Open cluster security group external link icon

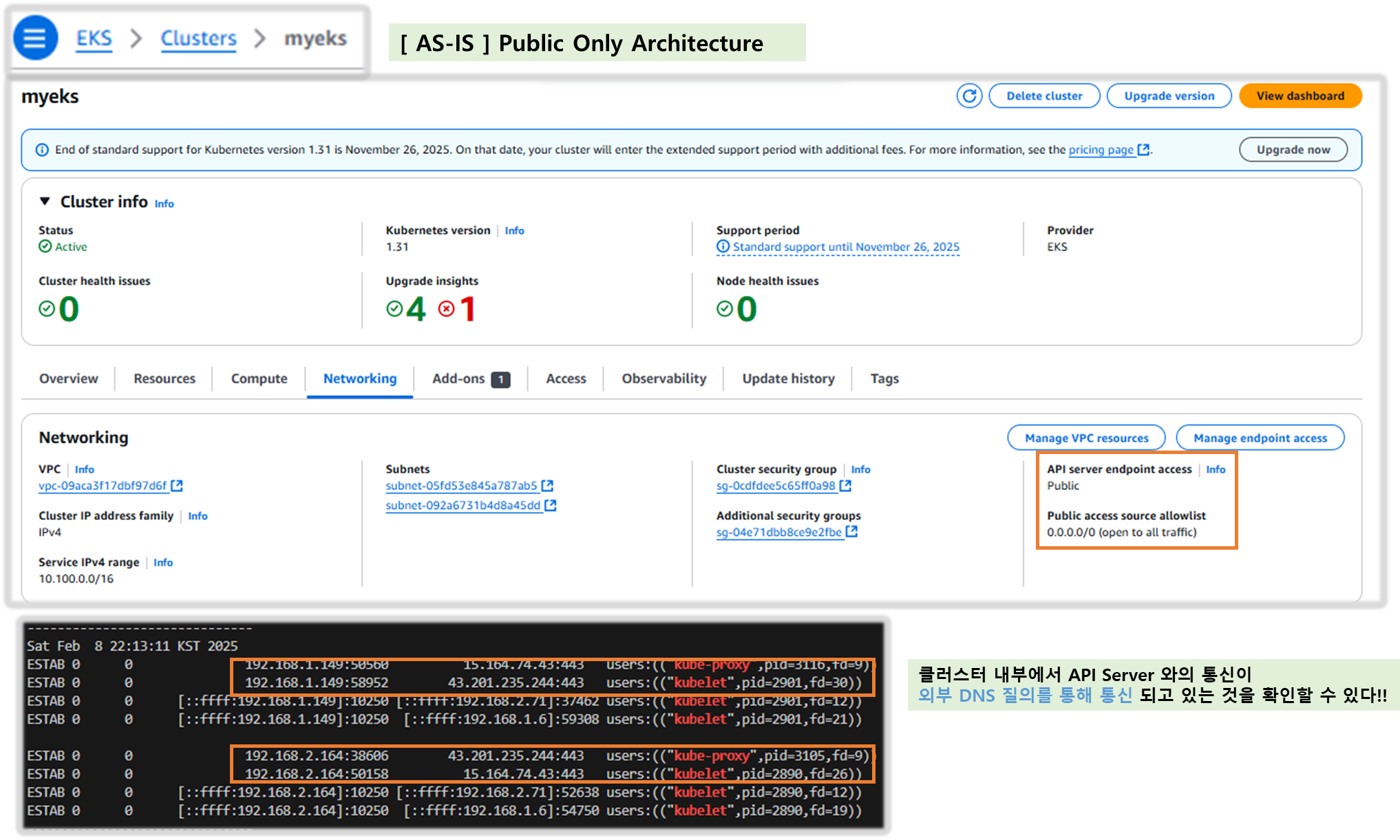coord(845,486)
